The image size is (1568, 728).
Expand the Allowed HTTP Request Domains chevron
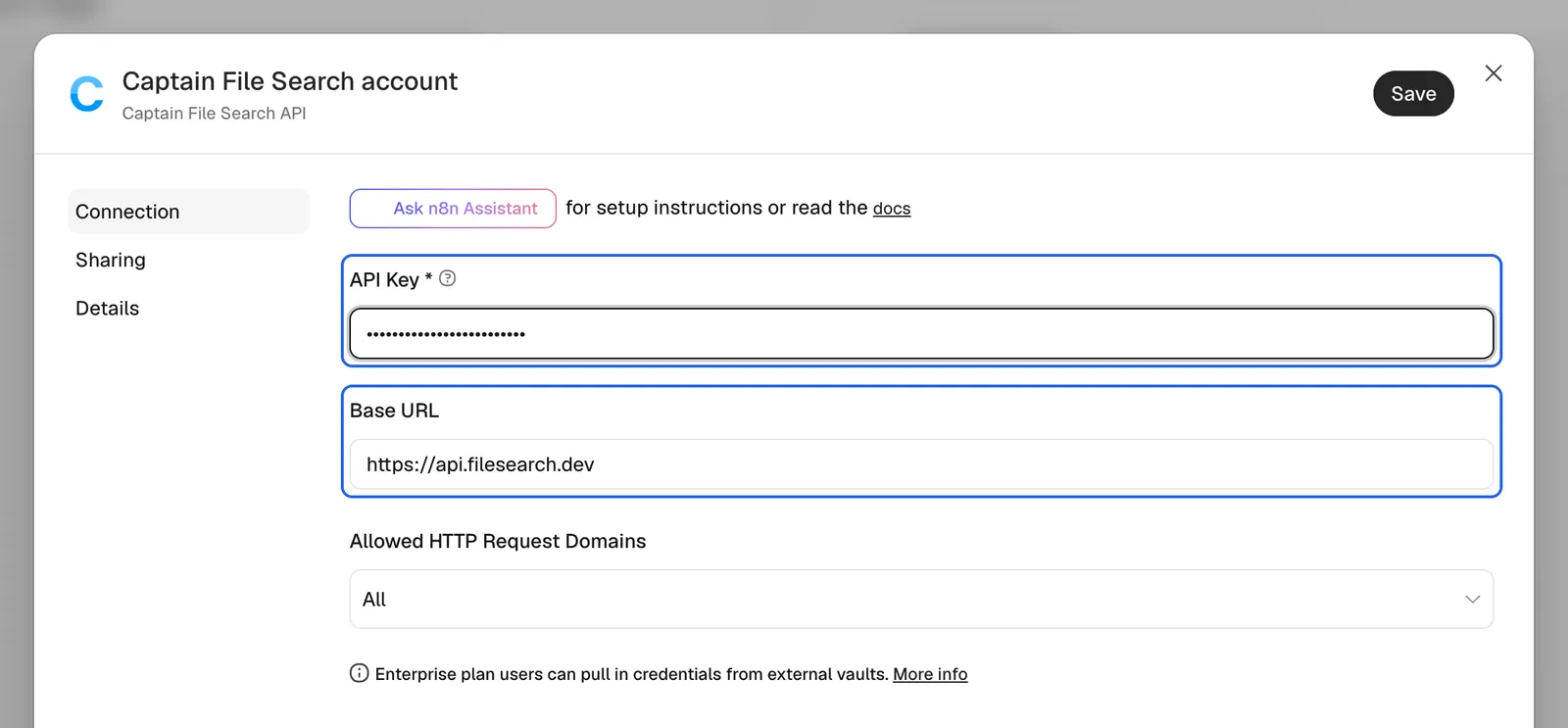tap(1472, 600)
